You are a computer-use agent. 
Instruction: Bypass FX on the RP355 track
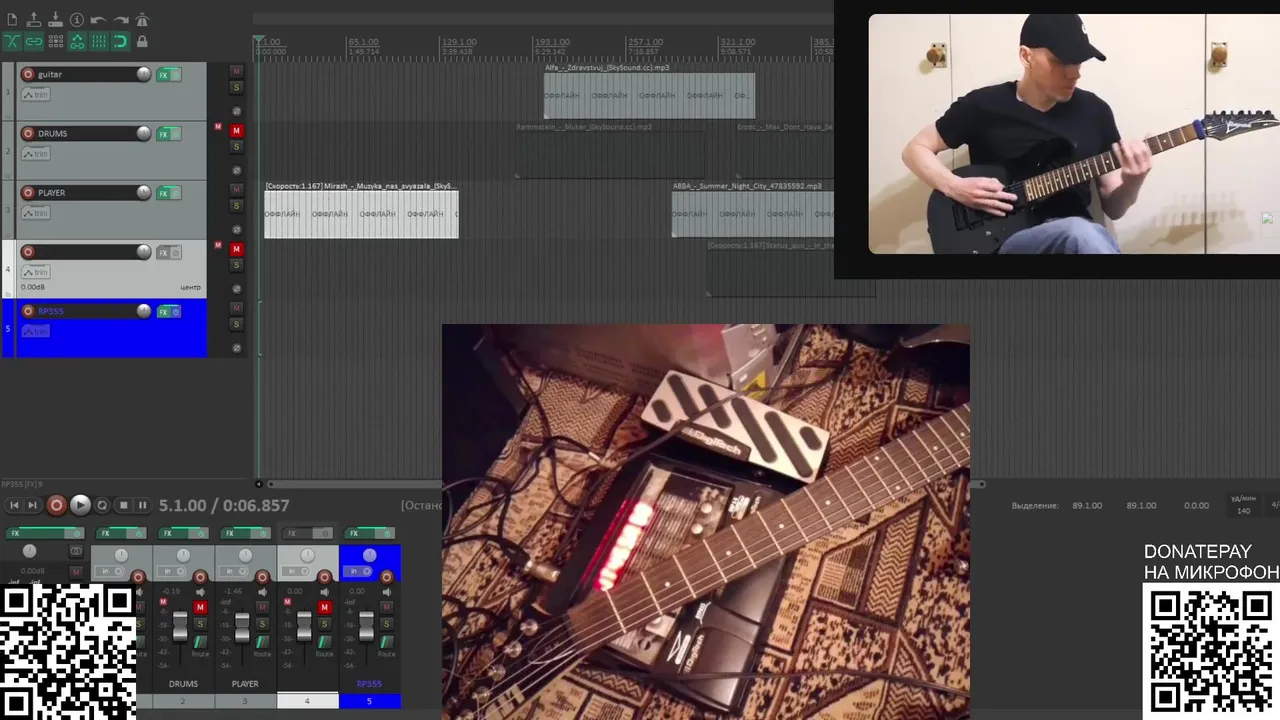tap(176, 311)
